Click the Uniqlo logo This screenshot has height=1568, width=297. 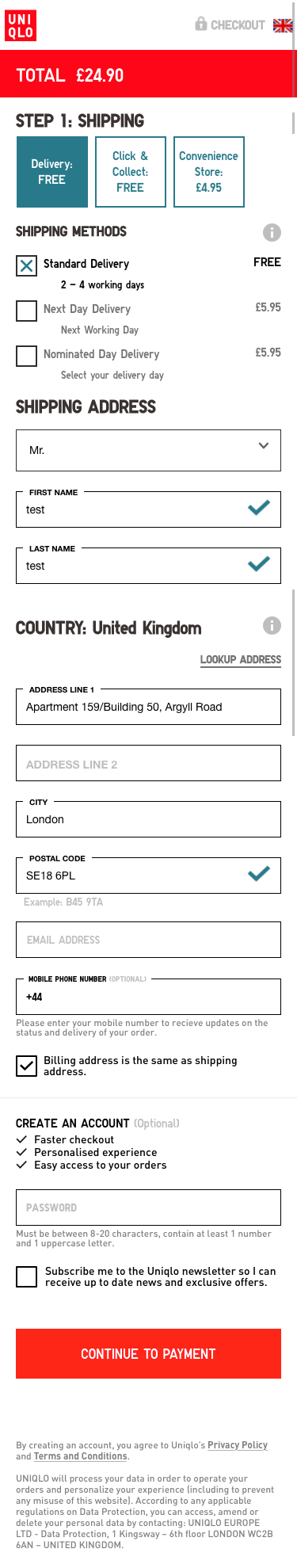(21, 25)
